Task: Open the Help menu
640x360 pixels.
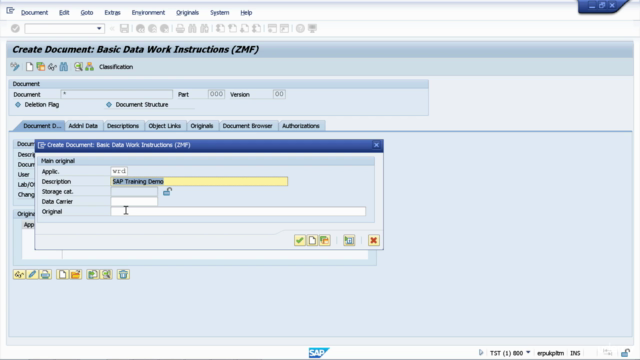Action: pyautogui.click(x=246, y=13)
